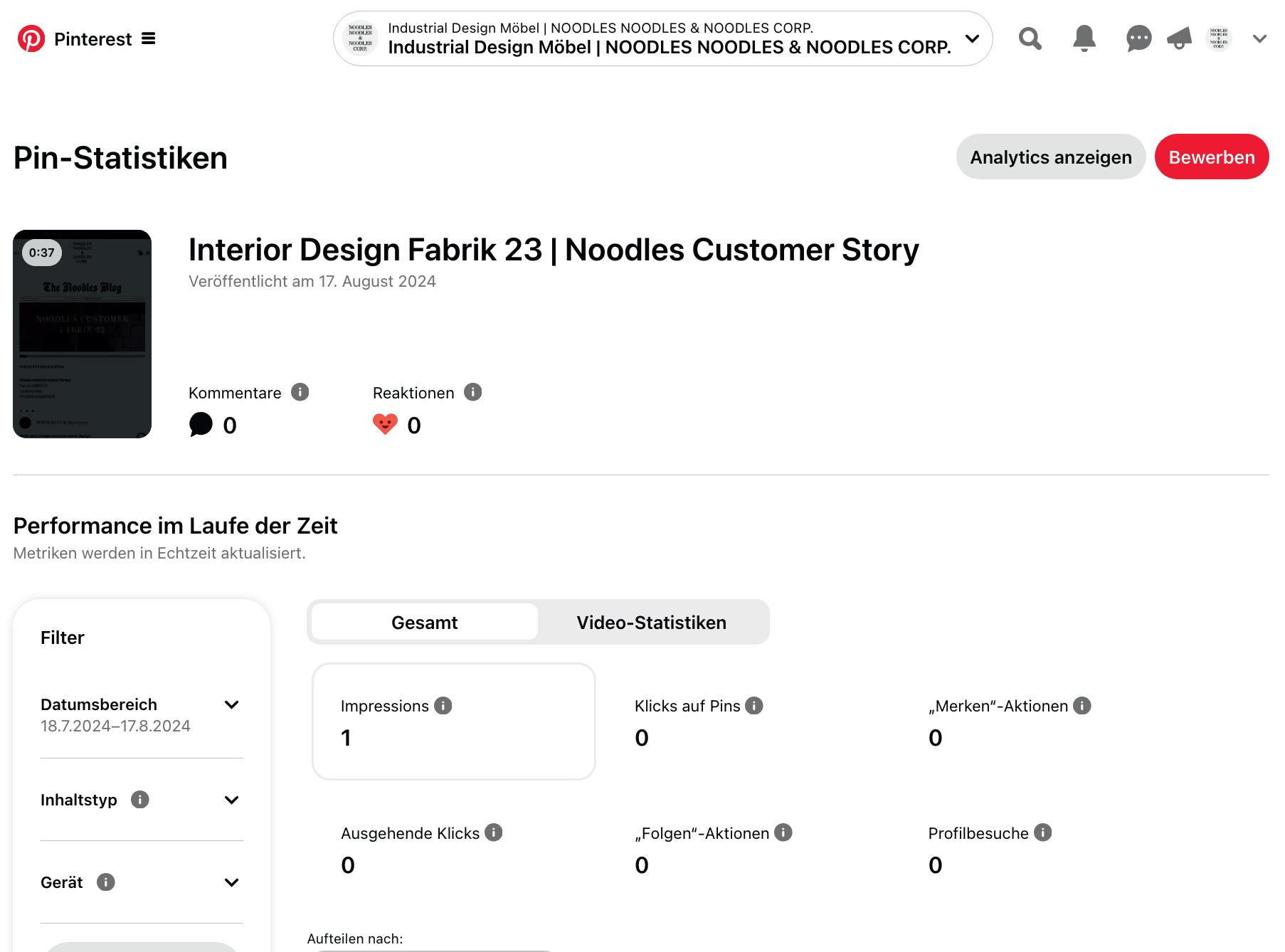Switch to the Video-Statistiken tab
1285x952 pixels.
[651, 623]
